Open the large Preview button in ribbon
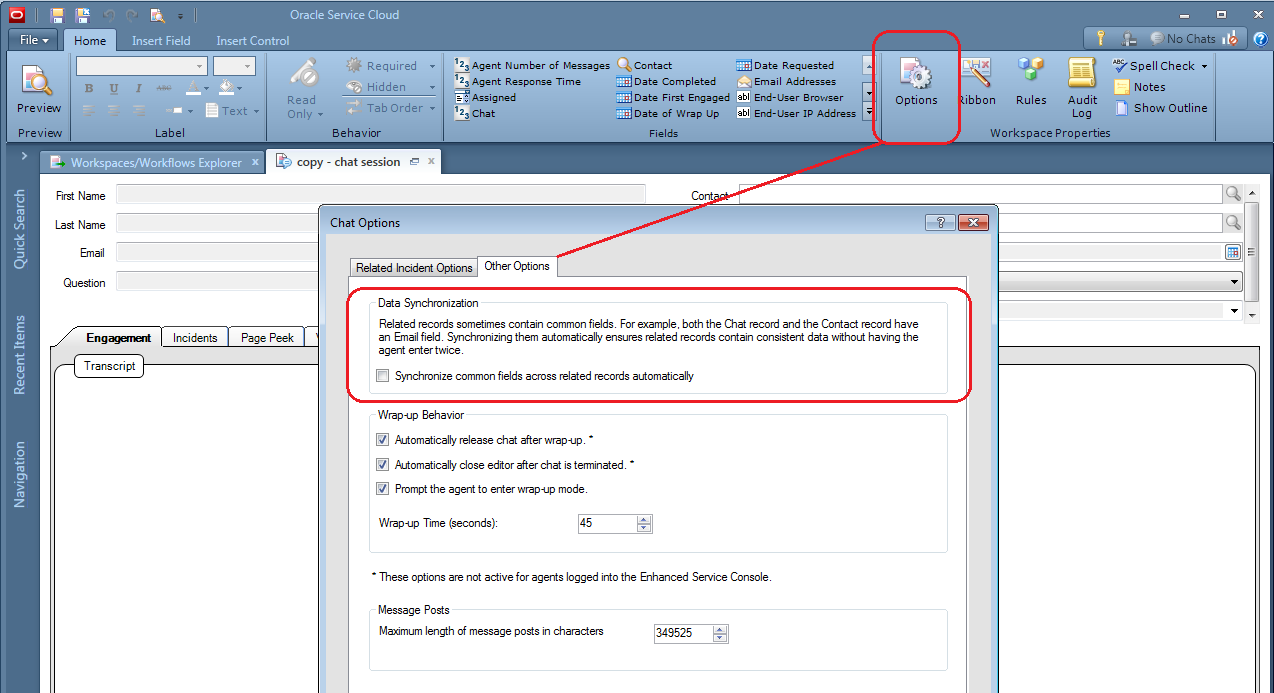 [39, 90]
